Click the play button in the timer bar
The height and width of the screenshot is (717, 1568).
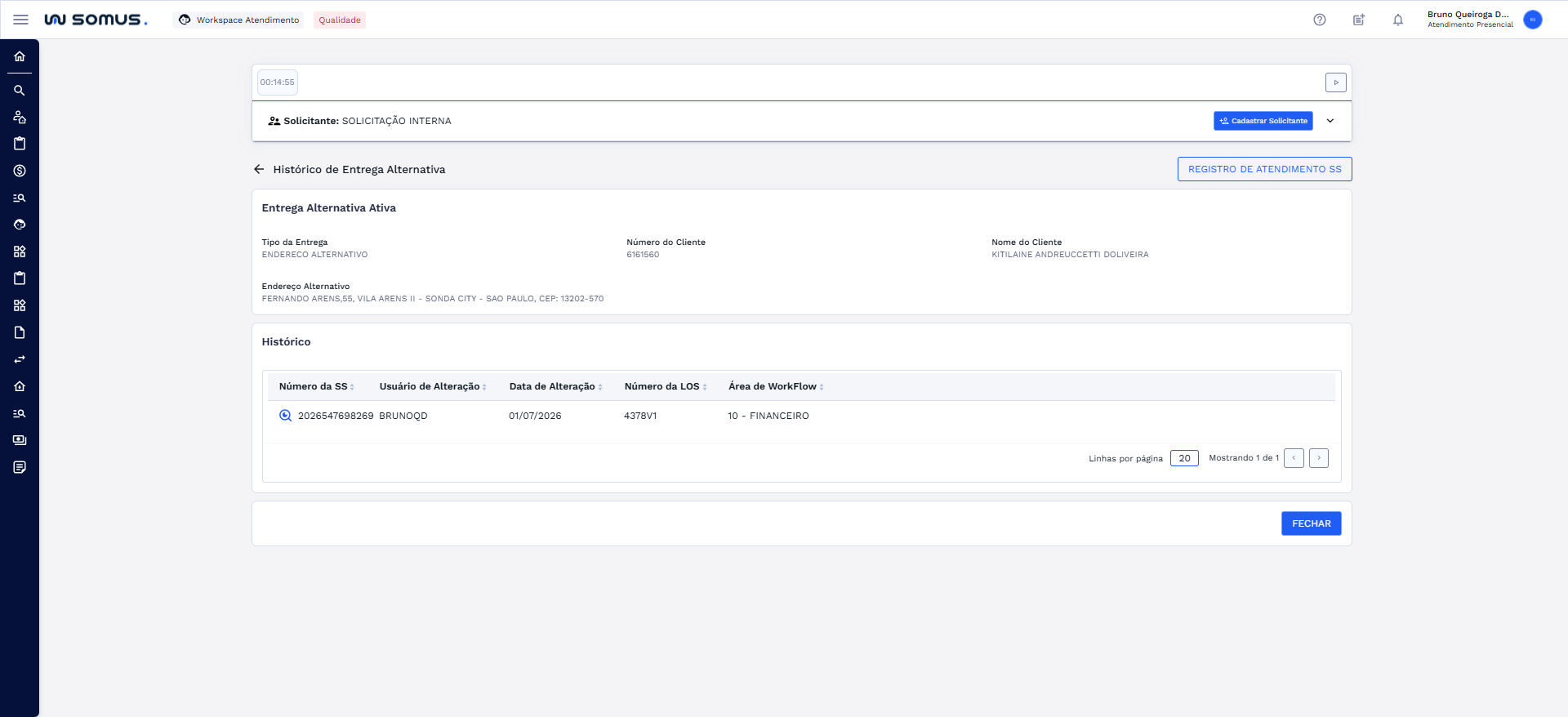coord(1336,82)
